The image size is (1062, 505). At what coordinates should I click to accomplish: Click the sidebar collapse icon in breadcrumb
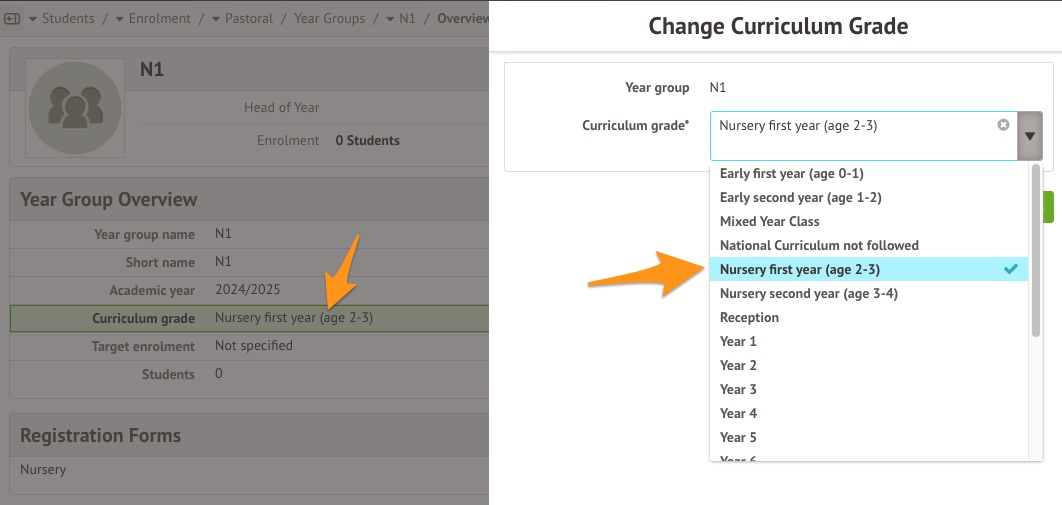point(14,19)
